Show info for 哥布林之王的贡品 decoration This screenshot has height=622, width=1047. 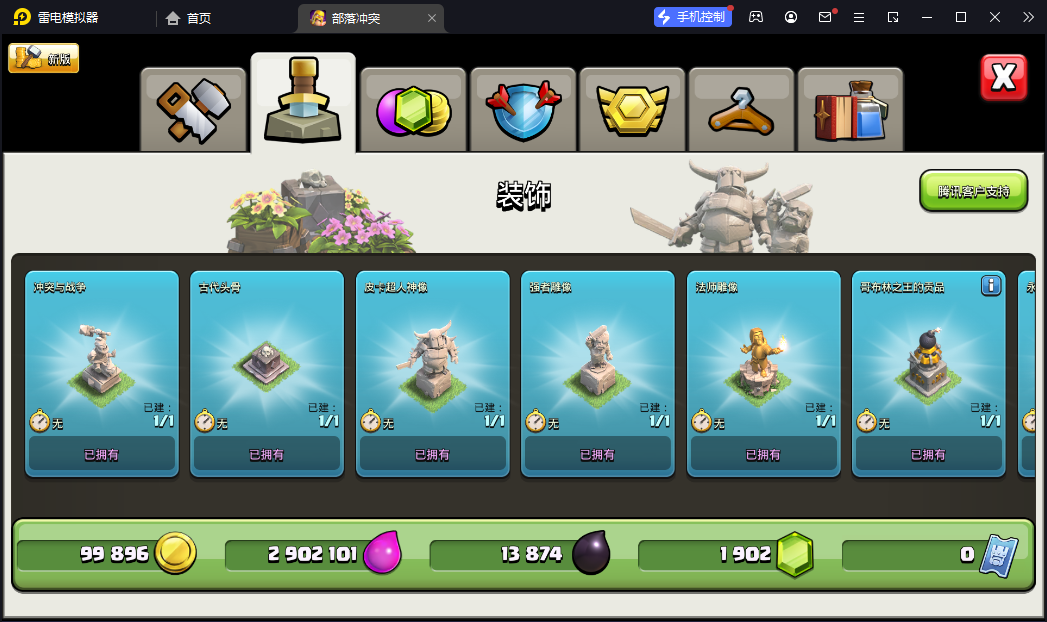[991, 286]
